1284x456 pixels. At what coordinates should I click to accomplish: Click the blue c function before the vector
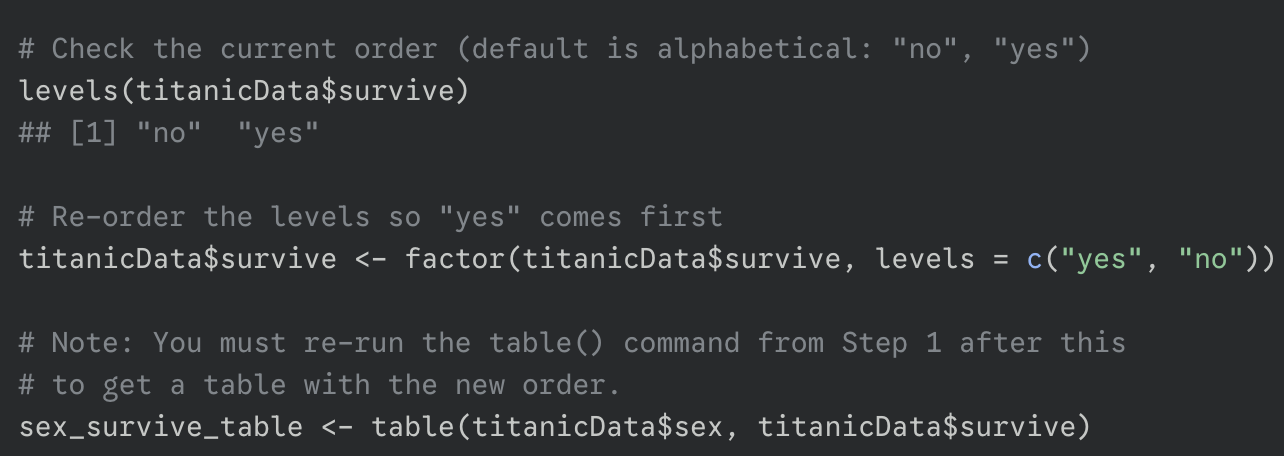coord(1034,259)
